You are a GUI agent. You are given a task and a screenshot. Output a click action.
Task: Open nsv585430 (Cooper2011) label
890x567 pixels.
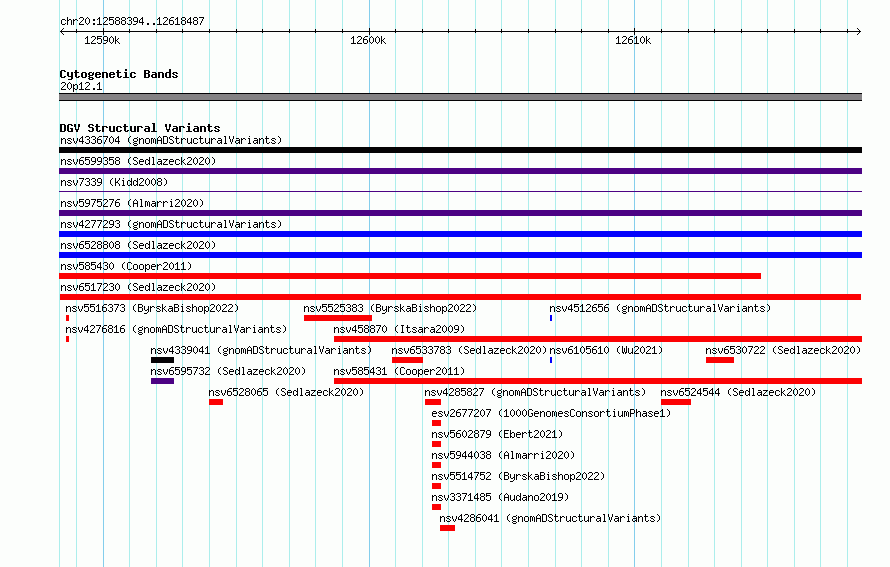126,266
